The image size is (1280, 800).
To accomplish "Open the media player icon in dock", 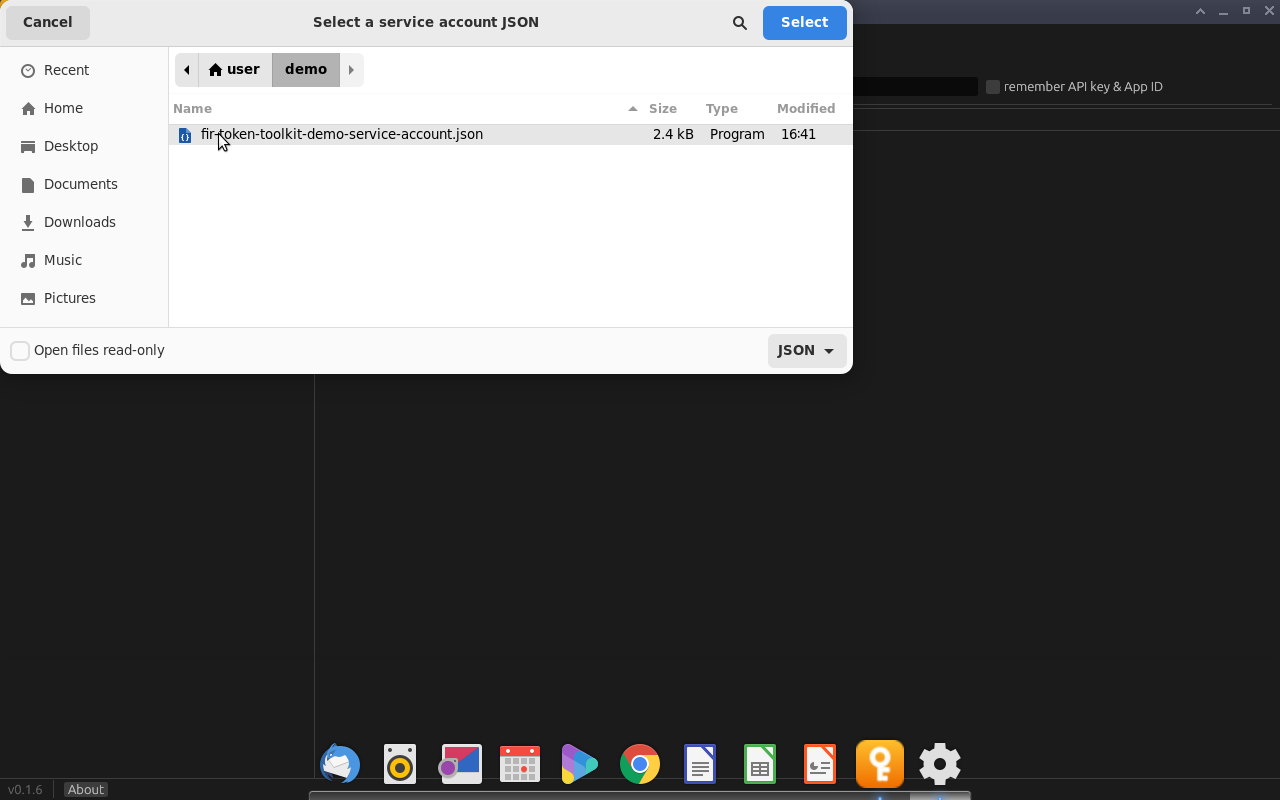I will [580, 764].
